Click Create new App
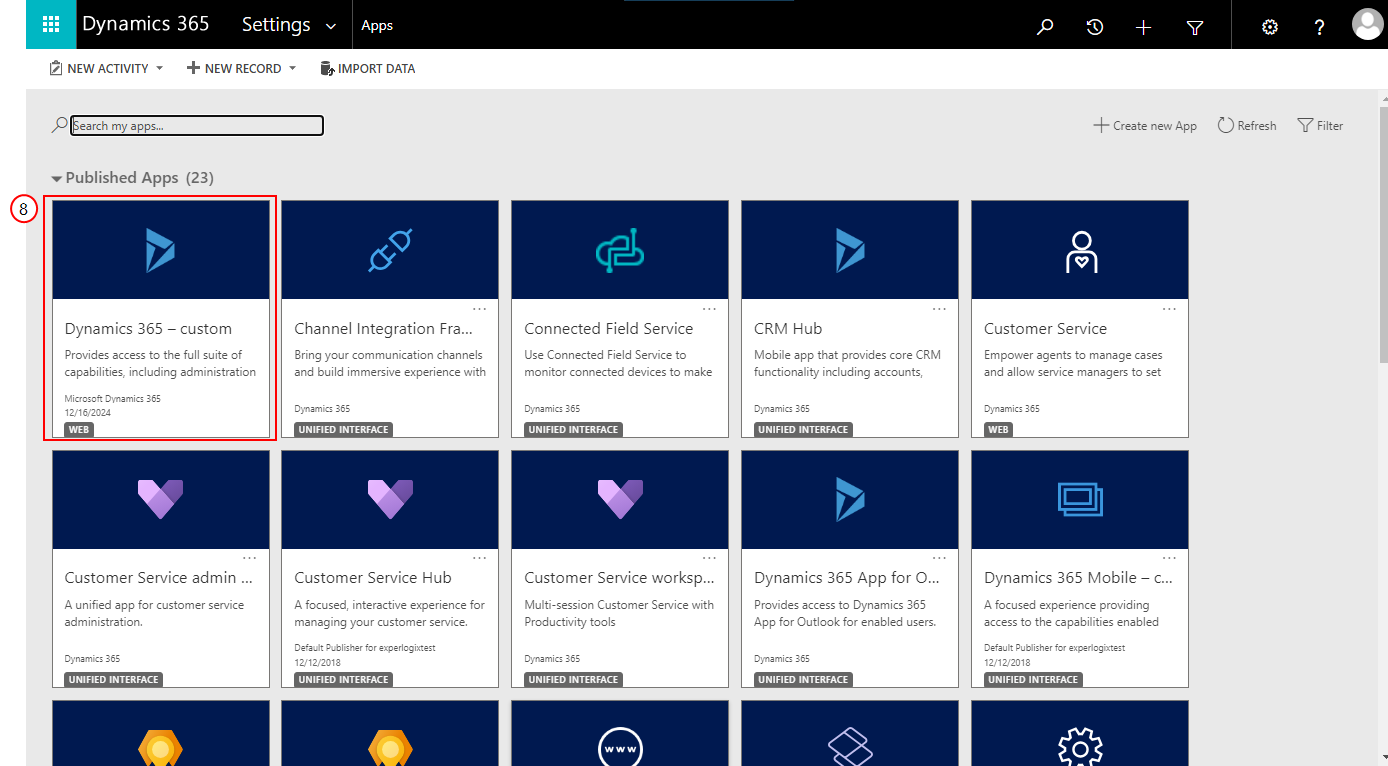Image resolution: width=1388 pixels, height=766 pixels. pyautogui.click(x=1145, y=126)
